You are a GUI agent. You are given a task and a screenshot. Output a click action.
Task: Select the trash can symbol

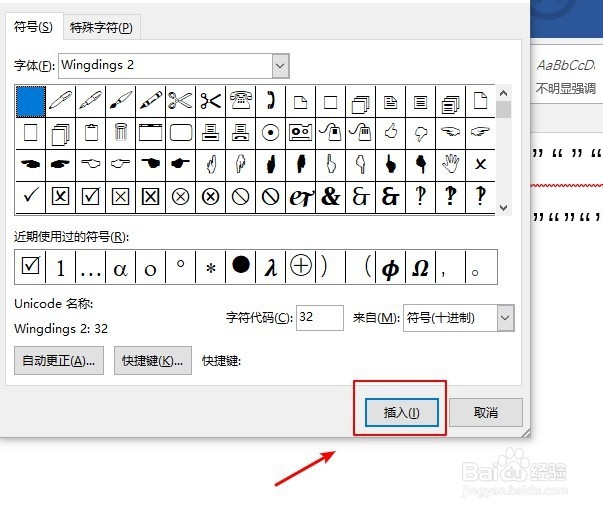[x=121, y=133]
